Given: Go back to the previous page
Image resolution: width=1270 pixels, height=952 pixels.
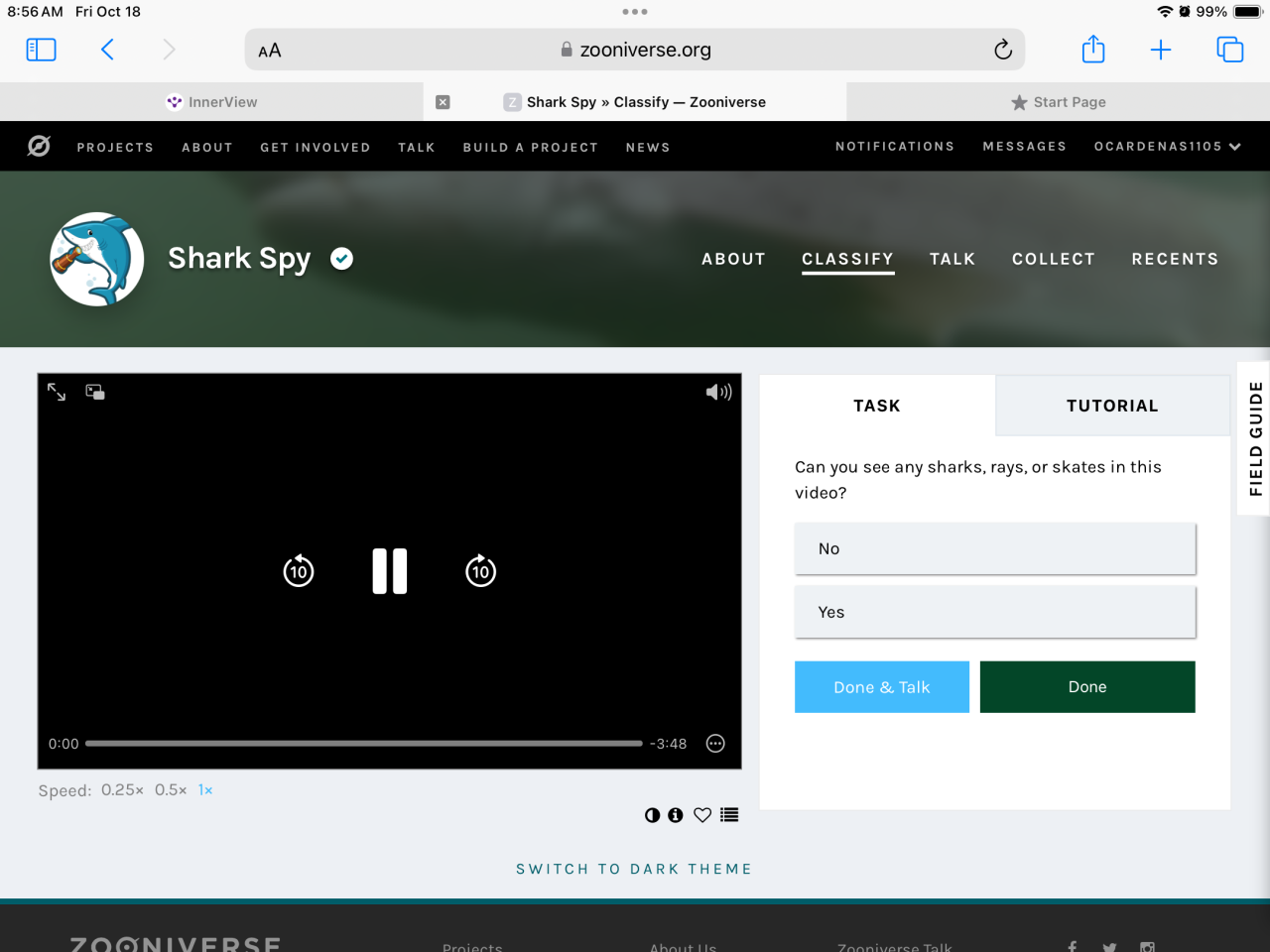Looking at the screenshot, I should [107, 50].
